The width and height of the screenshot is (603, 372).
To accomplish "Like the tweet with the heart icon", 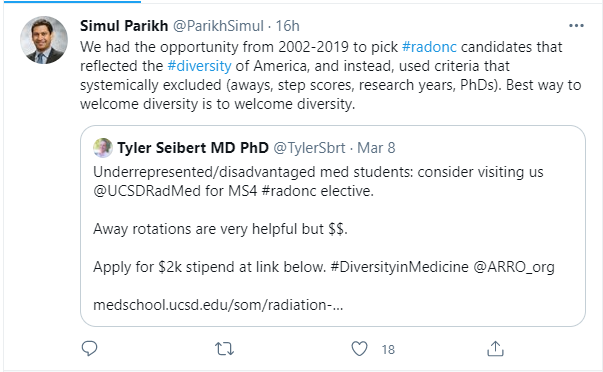I will click(x=360, y=349).
